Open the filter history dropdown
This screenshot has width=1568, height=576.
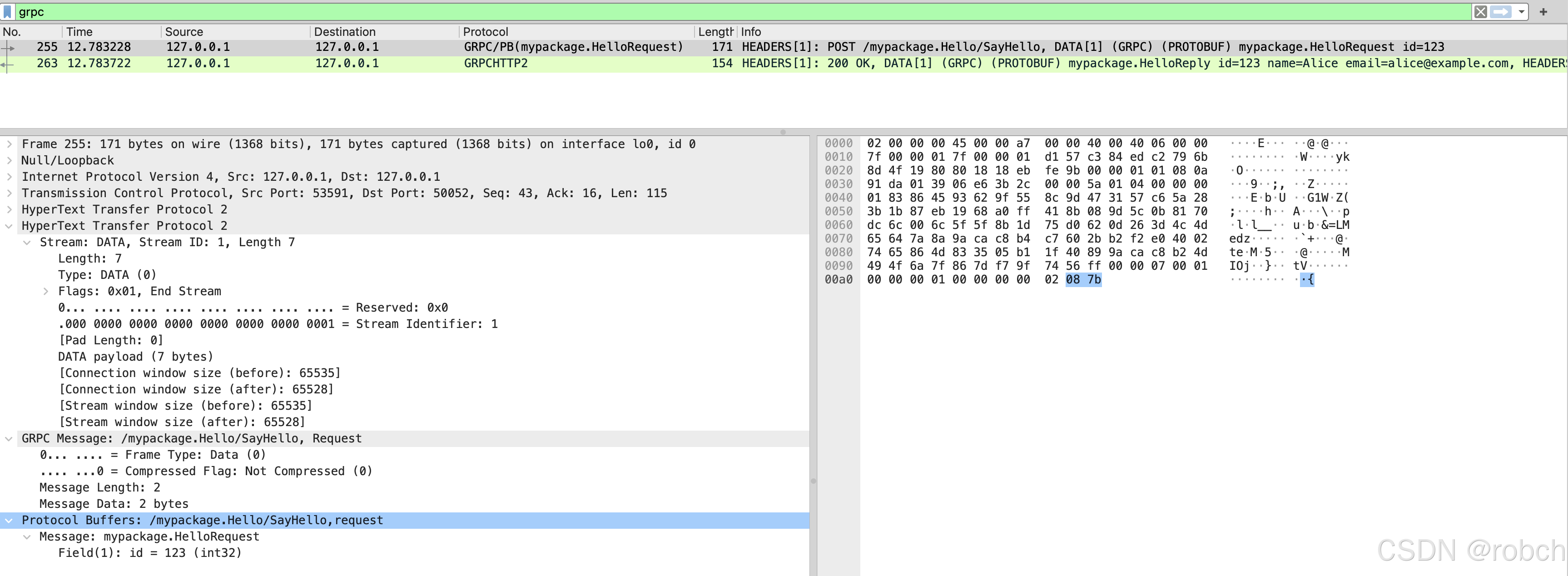click(x=1521, y=11)
